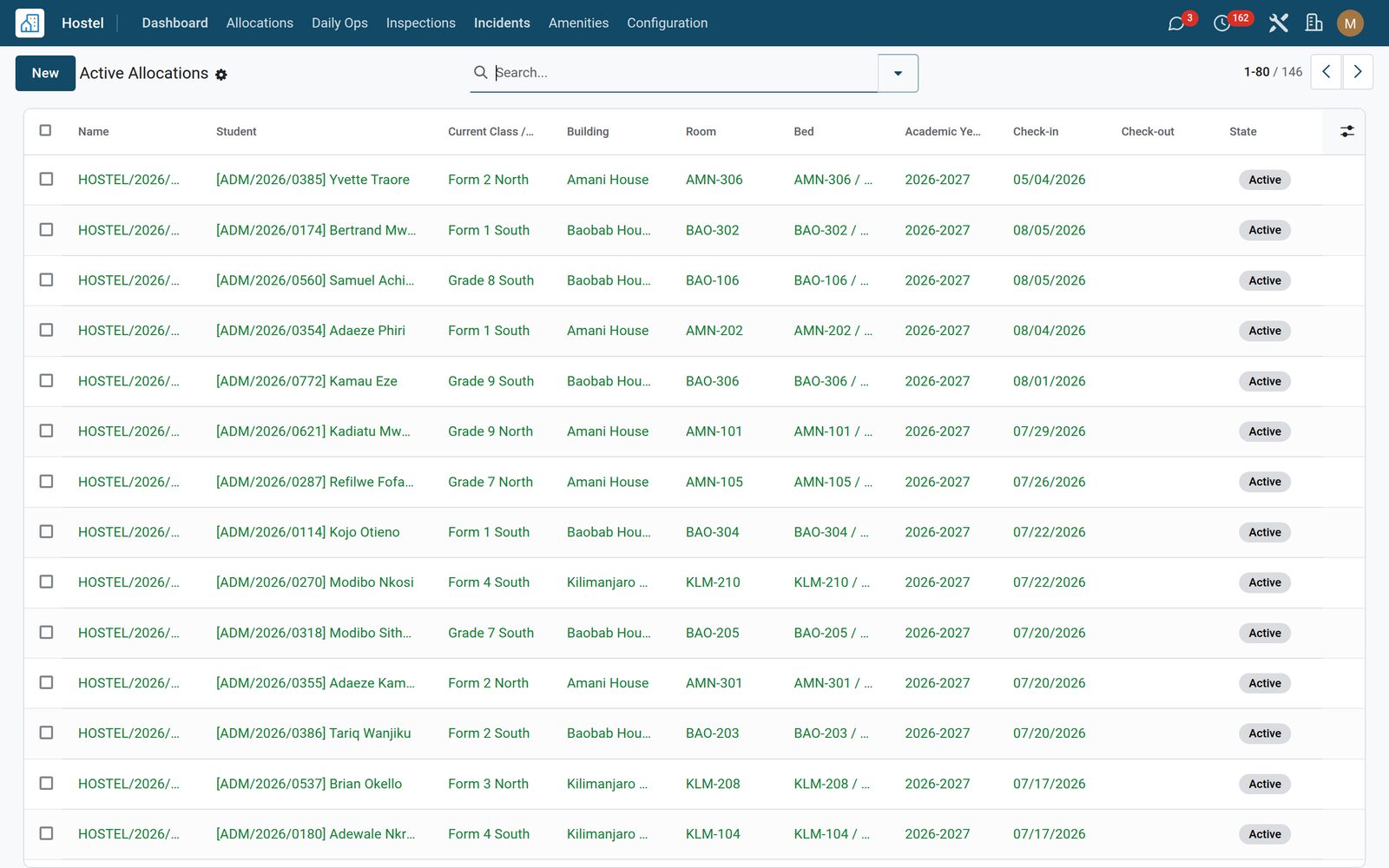Viewport: 1389px width, 868px height.
Task: Open column options adjust icon
Action: pyautogui.click(x=1346, y=131)
